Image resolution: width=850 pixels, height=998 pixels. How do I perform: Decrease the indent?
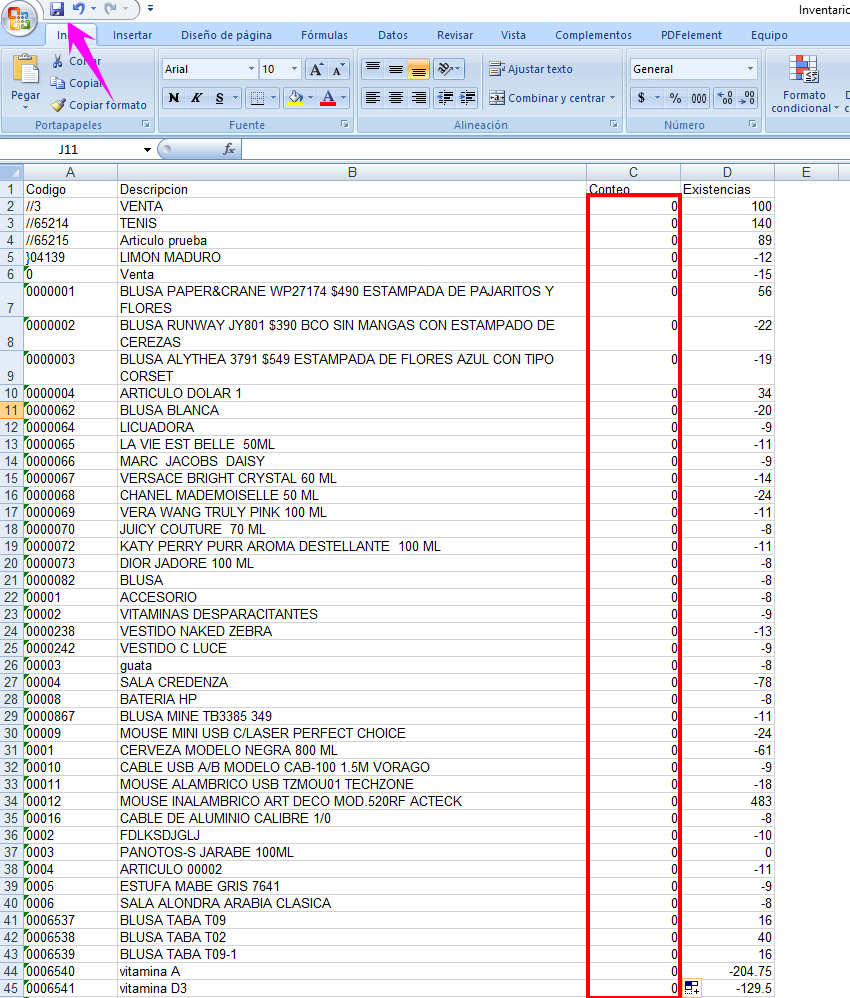point(445,98)
